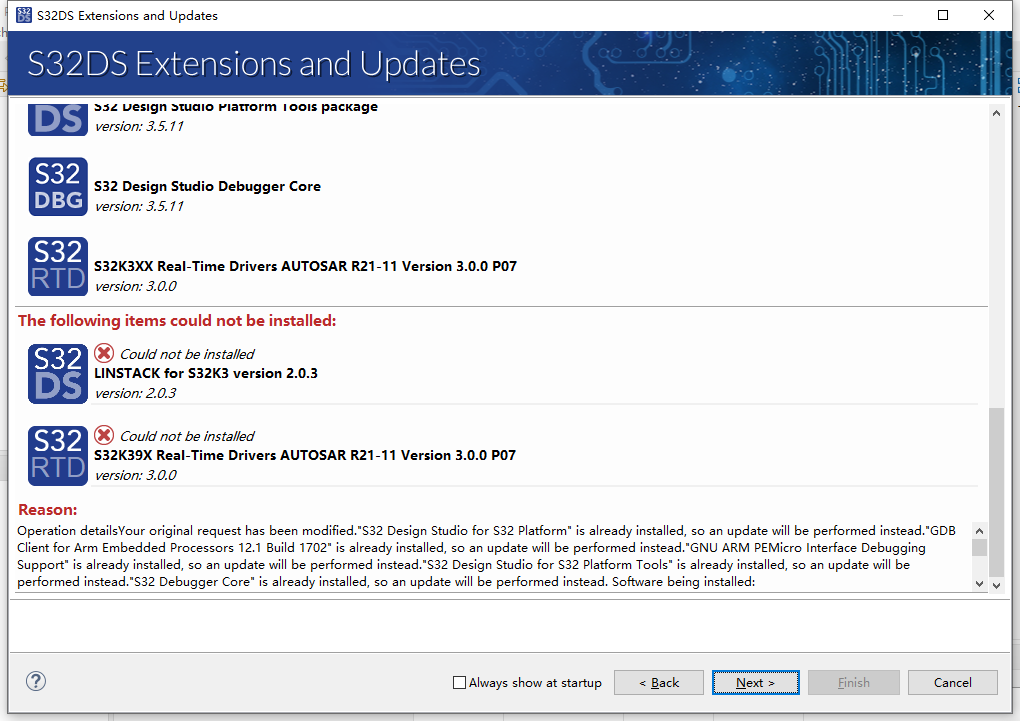
Task: Click the Reason text scrollbar
Action: tap(981, 550)
